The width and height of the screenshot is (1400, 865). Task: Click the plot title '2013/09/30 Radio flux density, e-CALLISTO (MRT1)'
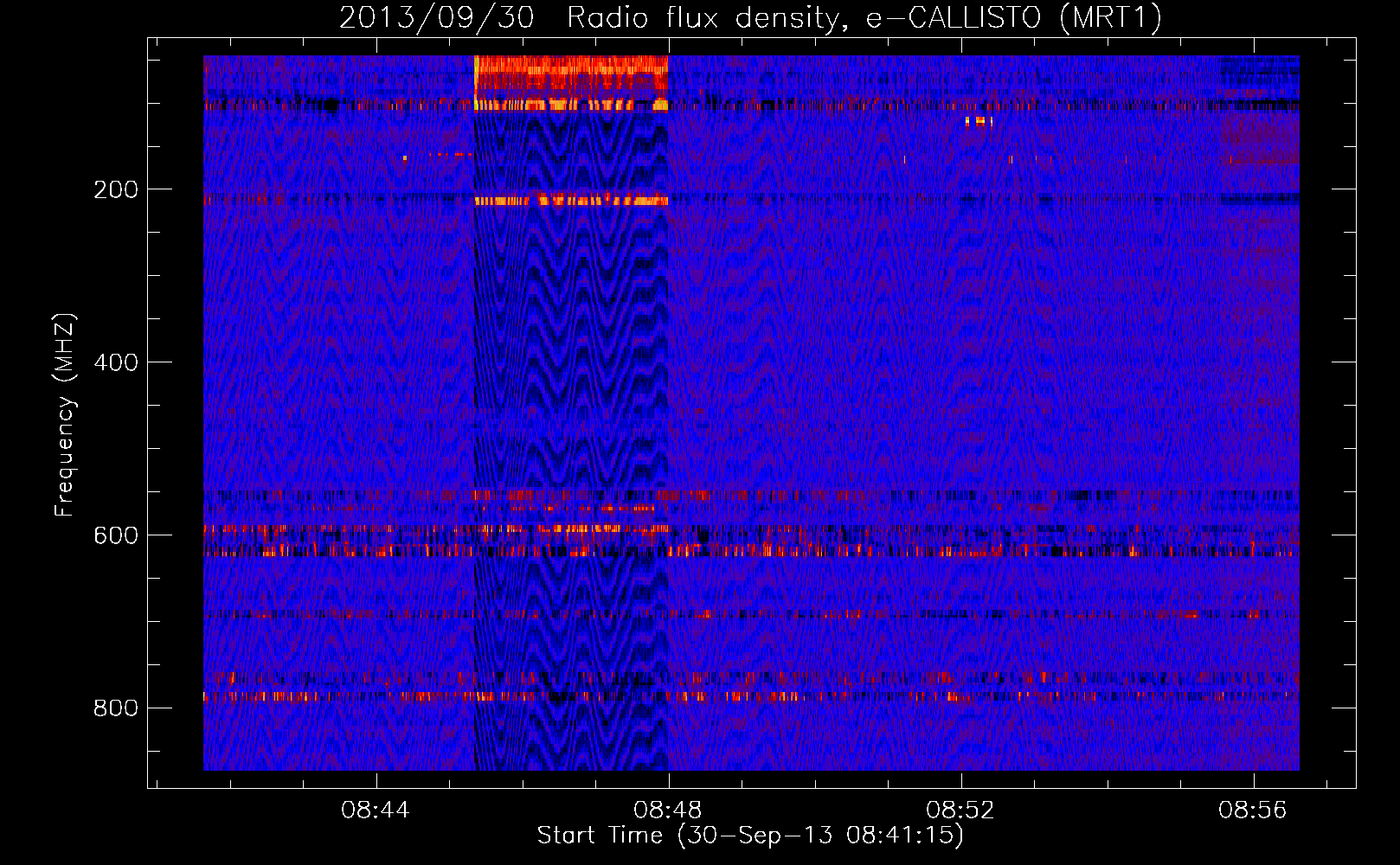tap(750, 17)
